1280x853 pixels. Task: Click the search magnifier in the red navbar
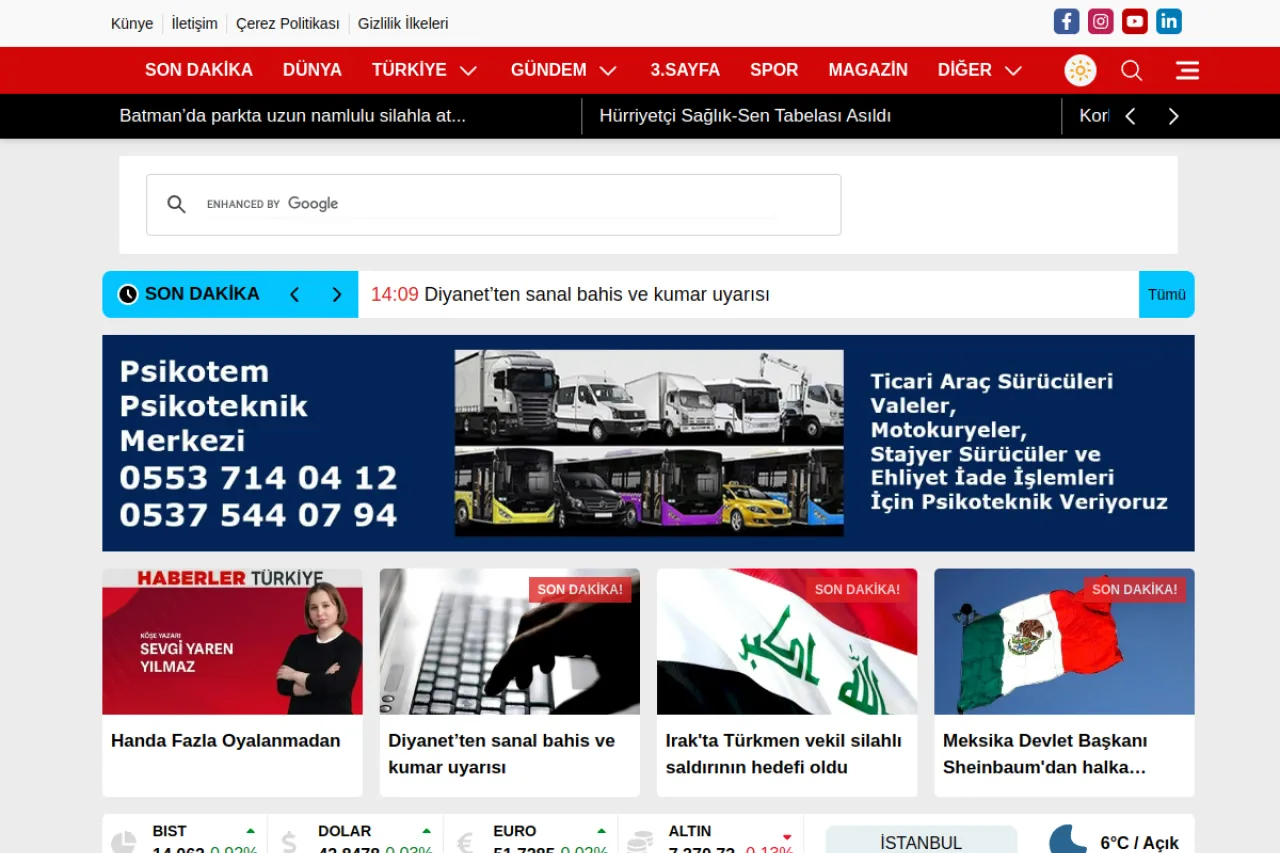[1131, 70]
